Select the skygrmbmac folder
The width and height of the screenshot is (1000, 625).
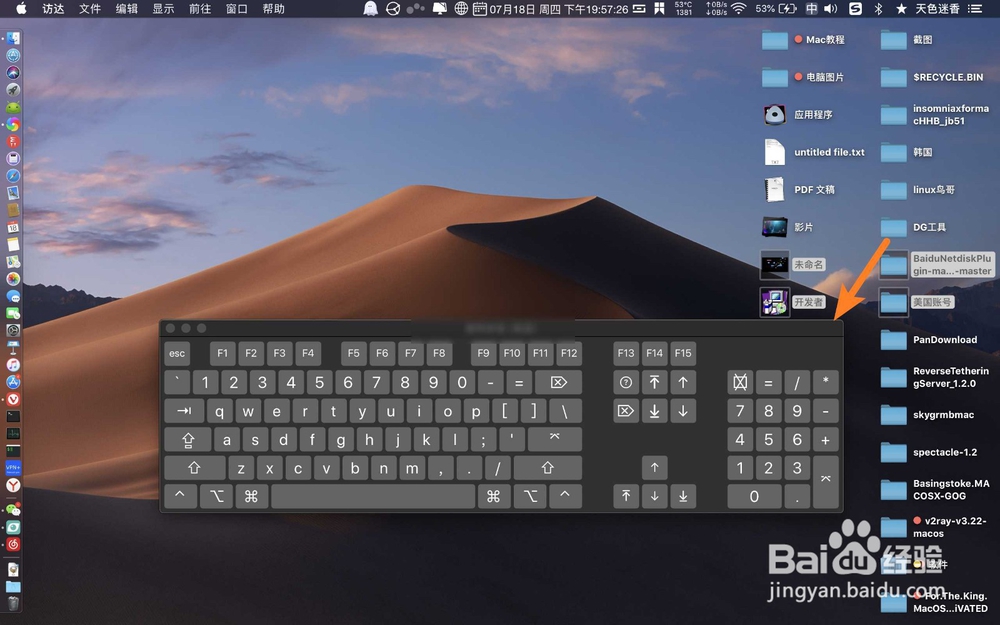(x=927, y=415)
